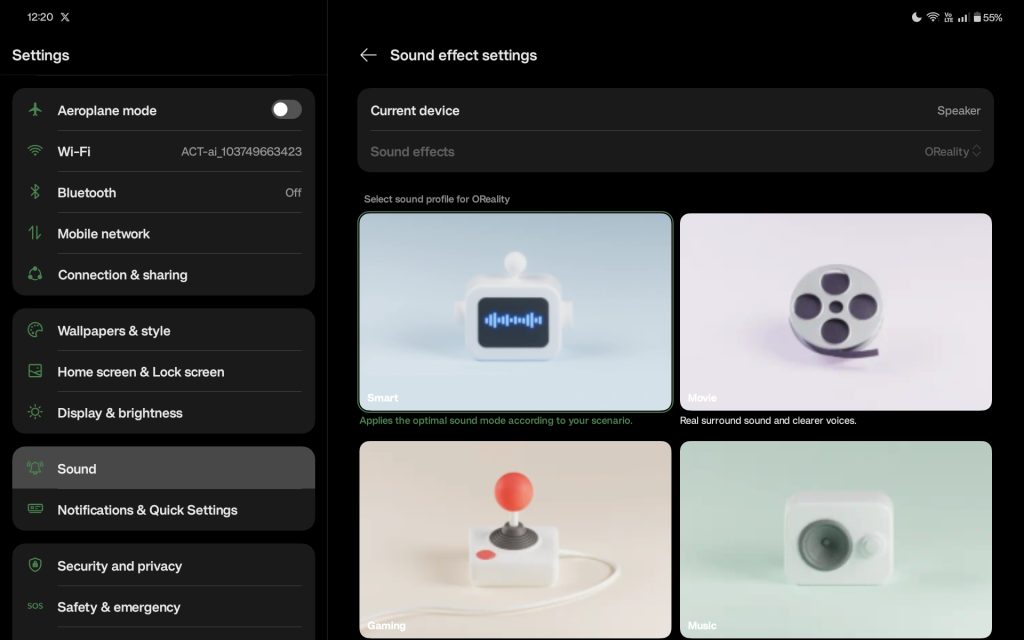
Task: Click the SOS Safety & emergency icon
Action: coord(36,607)
